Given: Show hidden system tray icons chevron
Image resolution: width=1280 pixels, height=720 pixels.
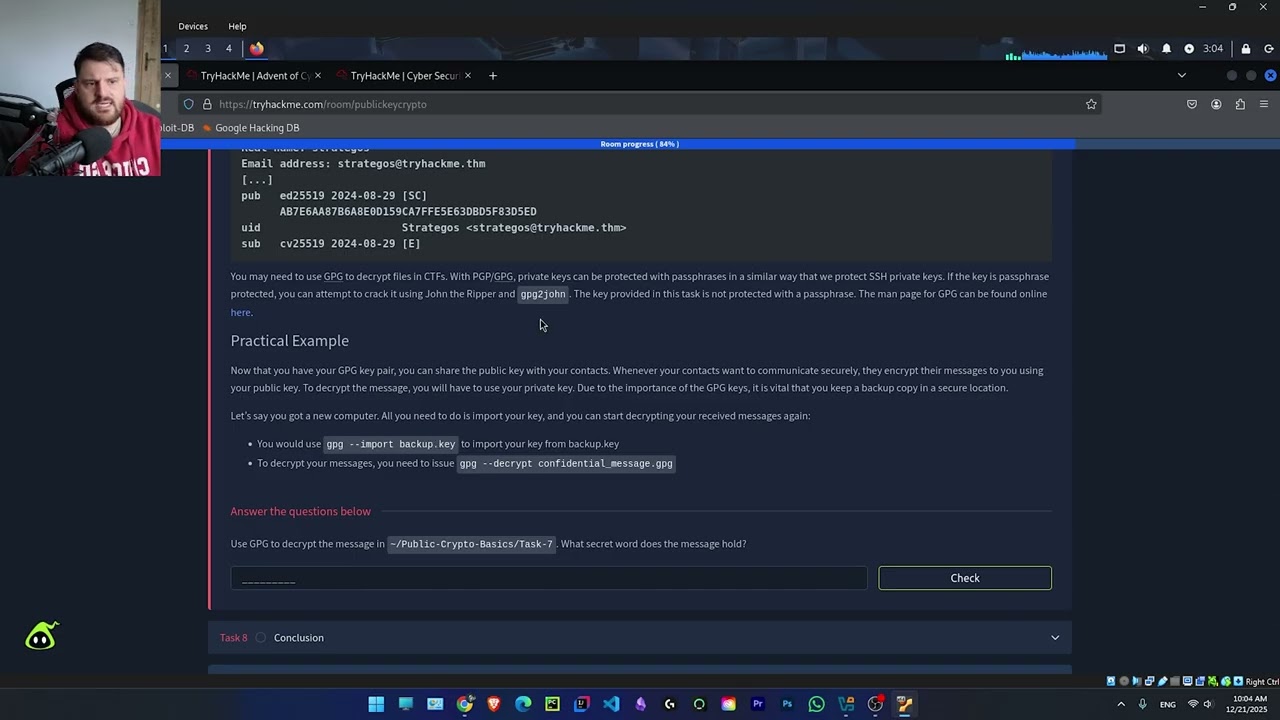Looking at the screenshot, I should click(x=1121, y=704).
